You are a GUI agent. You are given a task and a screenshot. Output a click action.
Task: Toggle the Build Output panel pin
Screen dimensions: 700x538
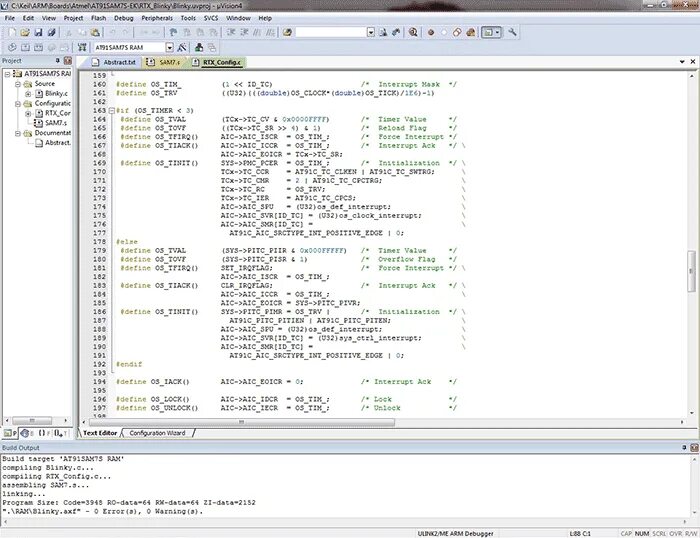pos(684,447)
